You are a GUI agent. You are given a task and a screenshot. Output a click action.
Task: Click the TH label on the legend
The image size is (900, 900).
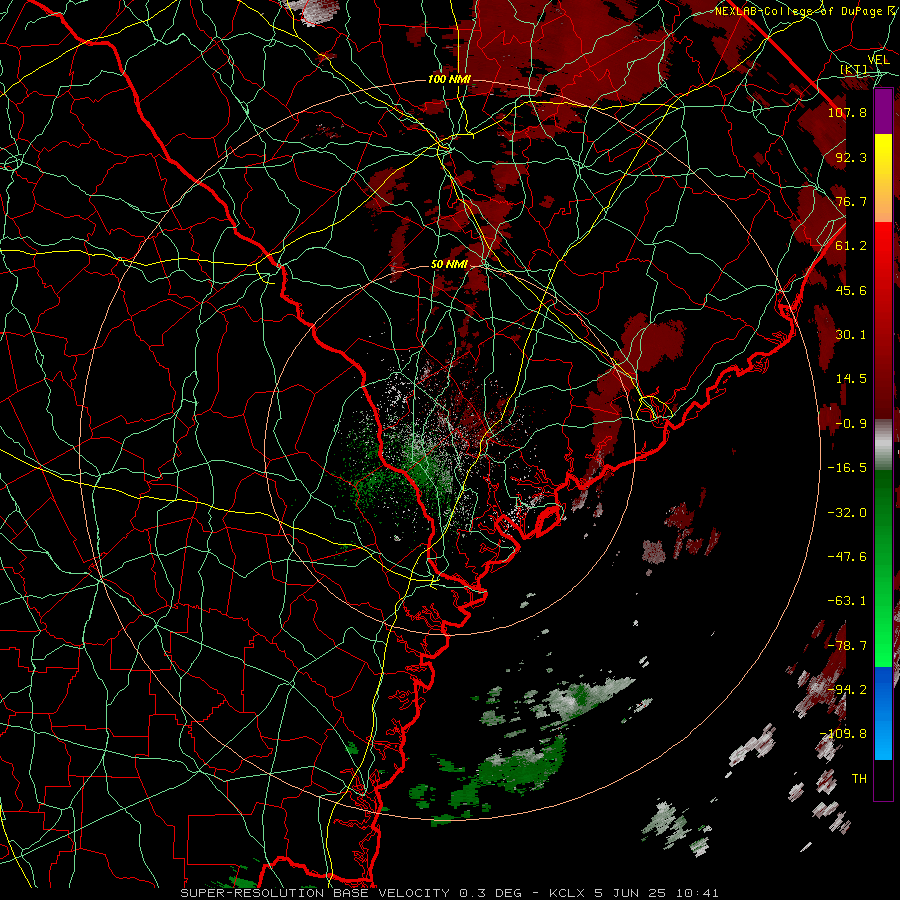[x=859, y=779]
